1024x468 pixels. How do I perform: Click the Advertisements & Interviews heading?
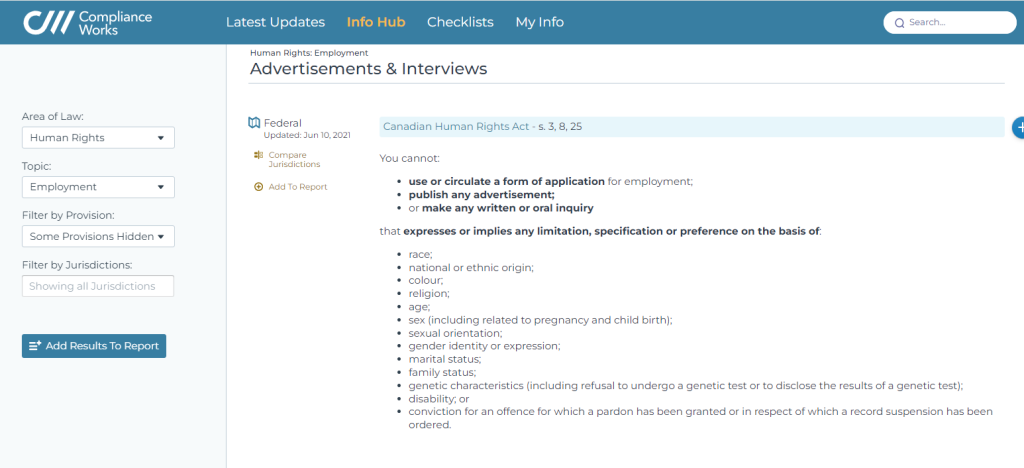(x=368, y=69)
